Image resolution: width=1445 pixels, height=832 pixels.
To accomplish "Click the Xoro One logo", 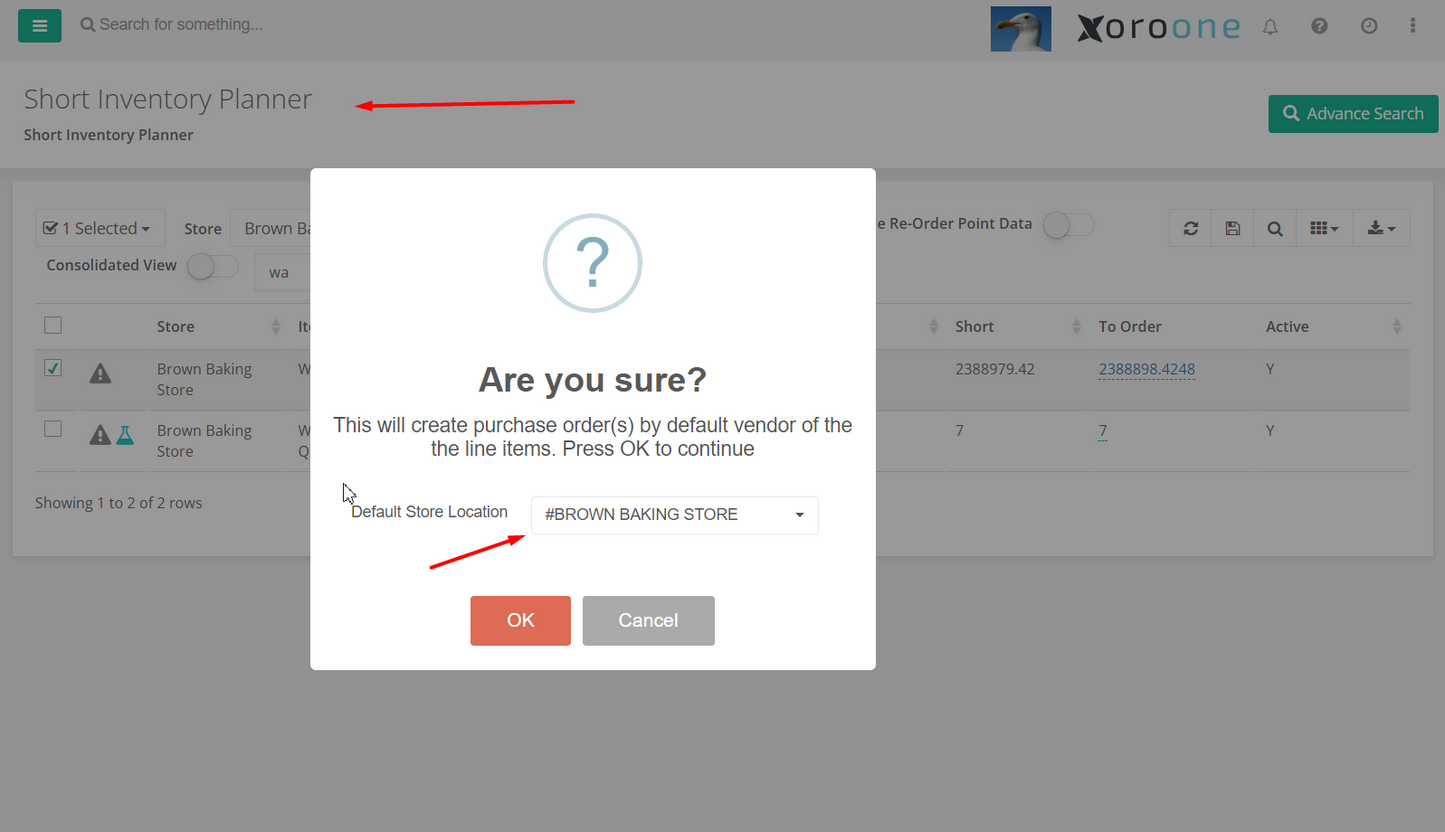I will pos(1158,27).
